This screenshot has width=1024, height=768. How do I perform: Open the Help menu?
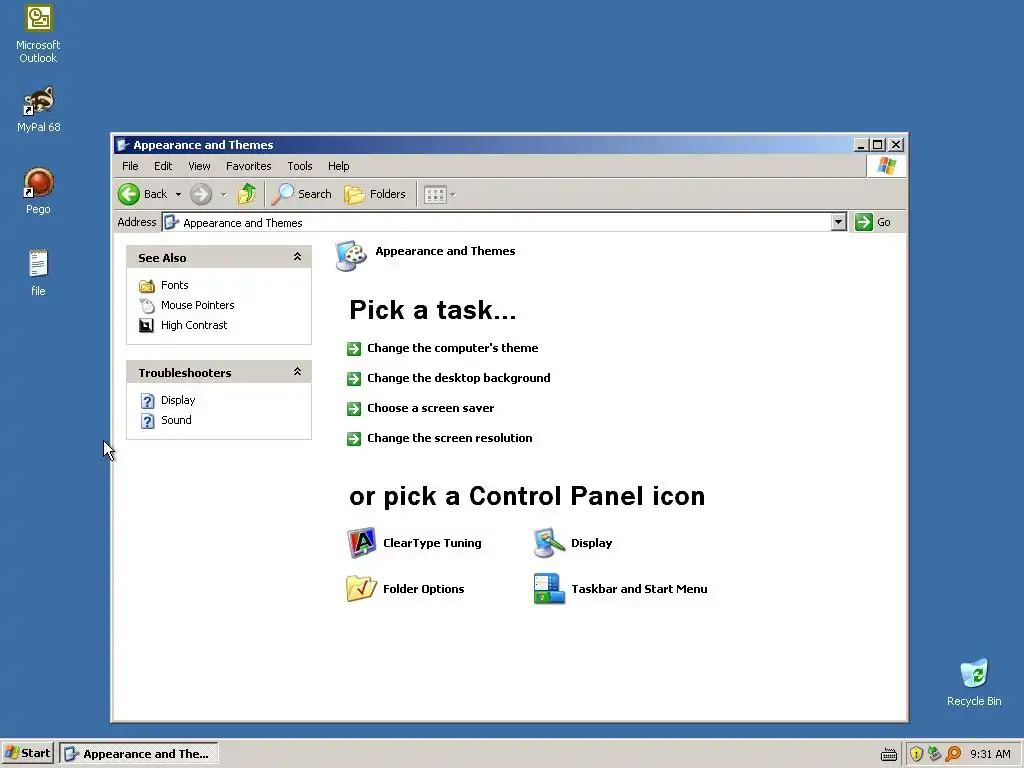click(x=338, y=166)
